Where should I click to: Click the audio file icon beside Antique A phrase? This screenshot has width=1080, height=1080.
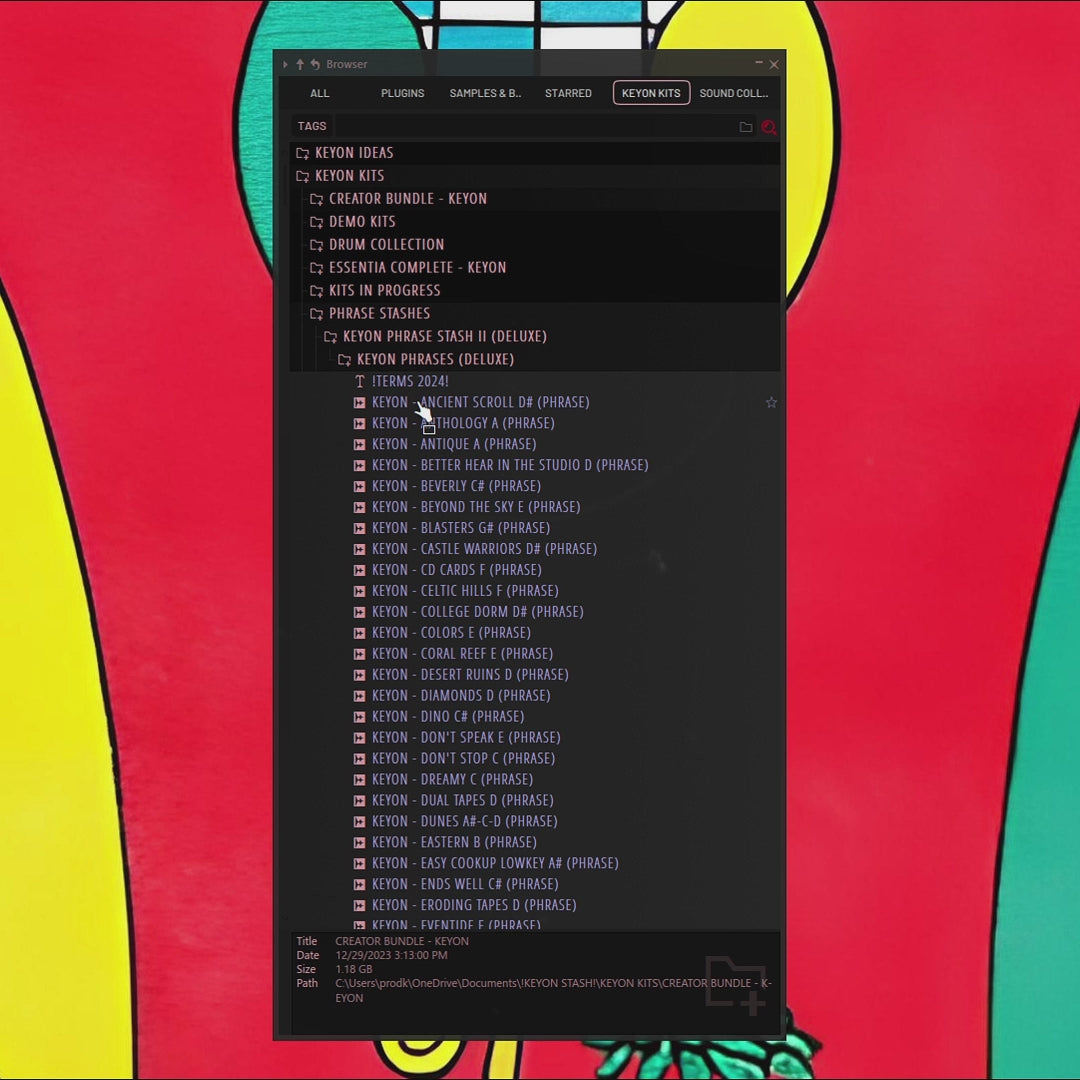360,444
